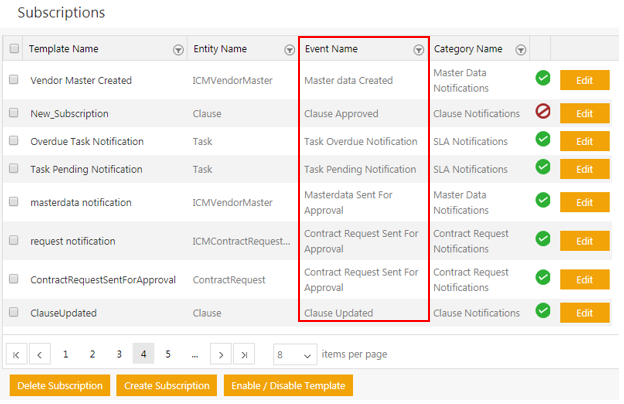
Task: Switch to page 2 in pagination
Action: 92,354
